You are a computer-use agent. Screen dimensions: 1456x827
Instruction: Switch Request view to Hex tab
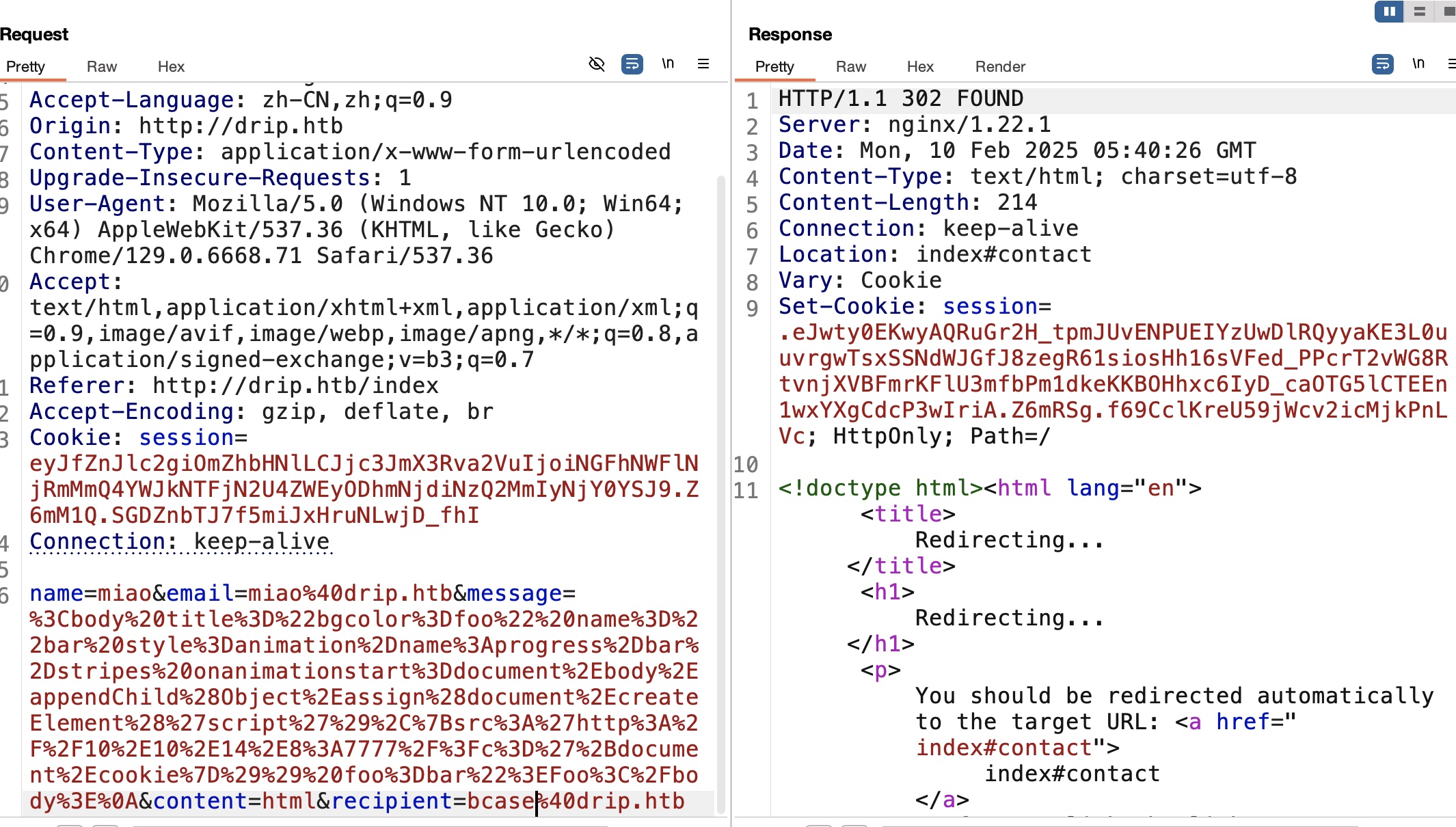tap(171, 67)
